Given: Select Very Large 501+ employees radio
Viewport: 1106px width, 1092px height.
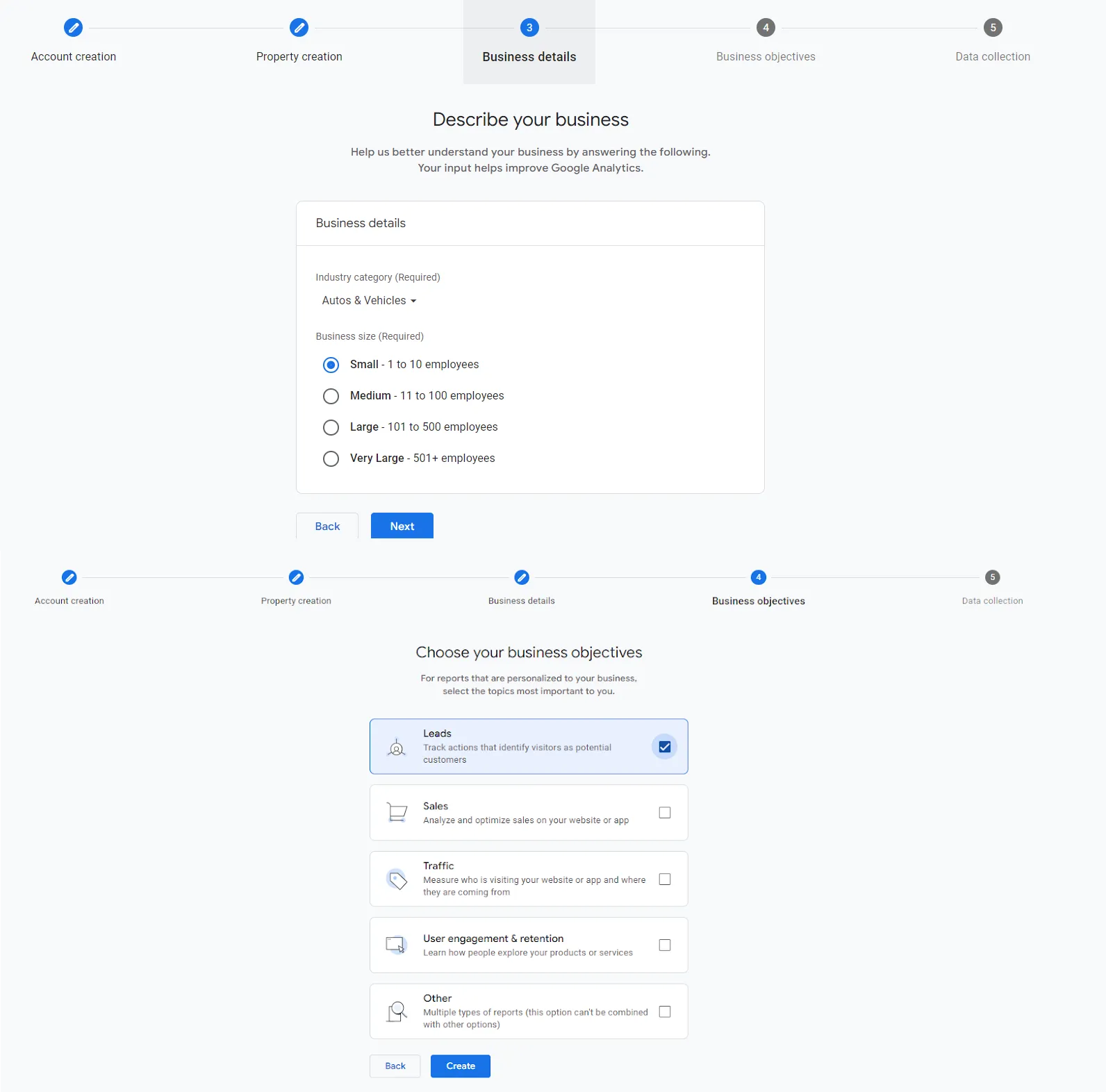Looking at the screenshot, I should [331, 458].
